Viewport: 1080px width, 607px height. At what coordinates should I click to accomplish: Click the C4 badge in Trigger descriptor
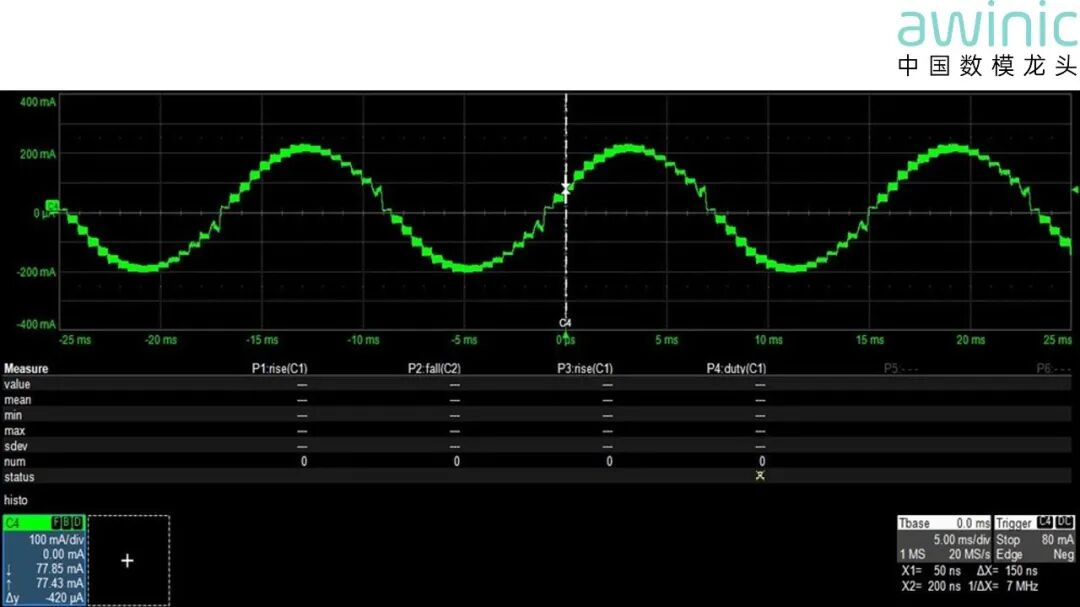click(1044, 523)
